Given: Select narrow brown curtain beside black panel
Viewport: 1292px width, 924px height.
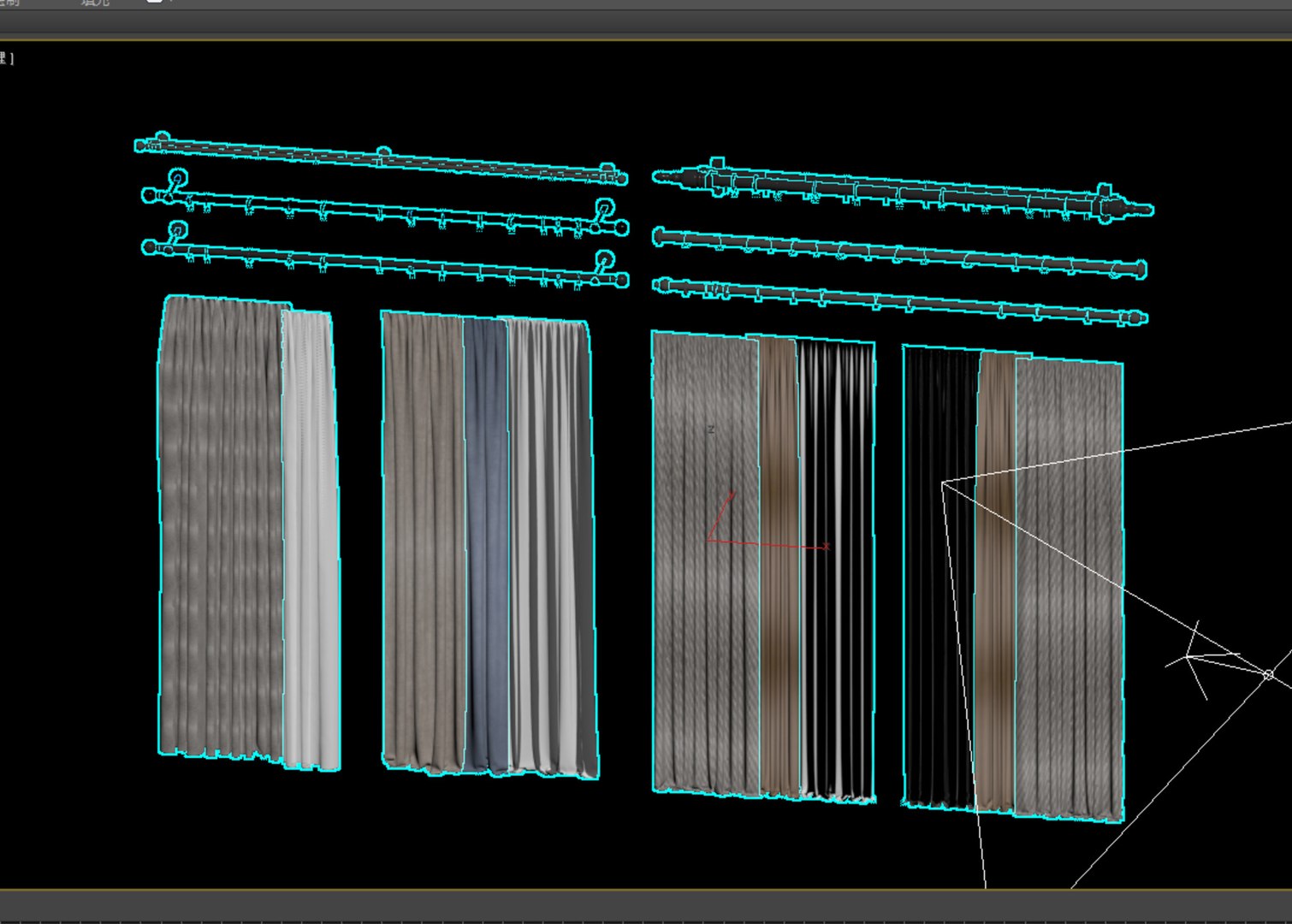Looking at the screenshot, I should click(996, 582).
